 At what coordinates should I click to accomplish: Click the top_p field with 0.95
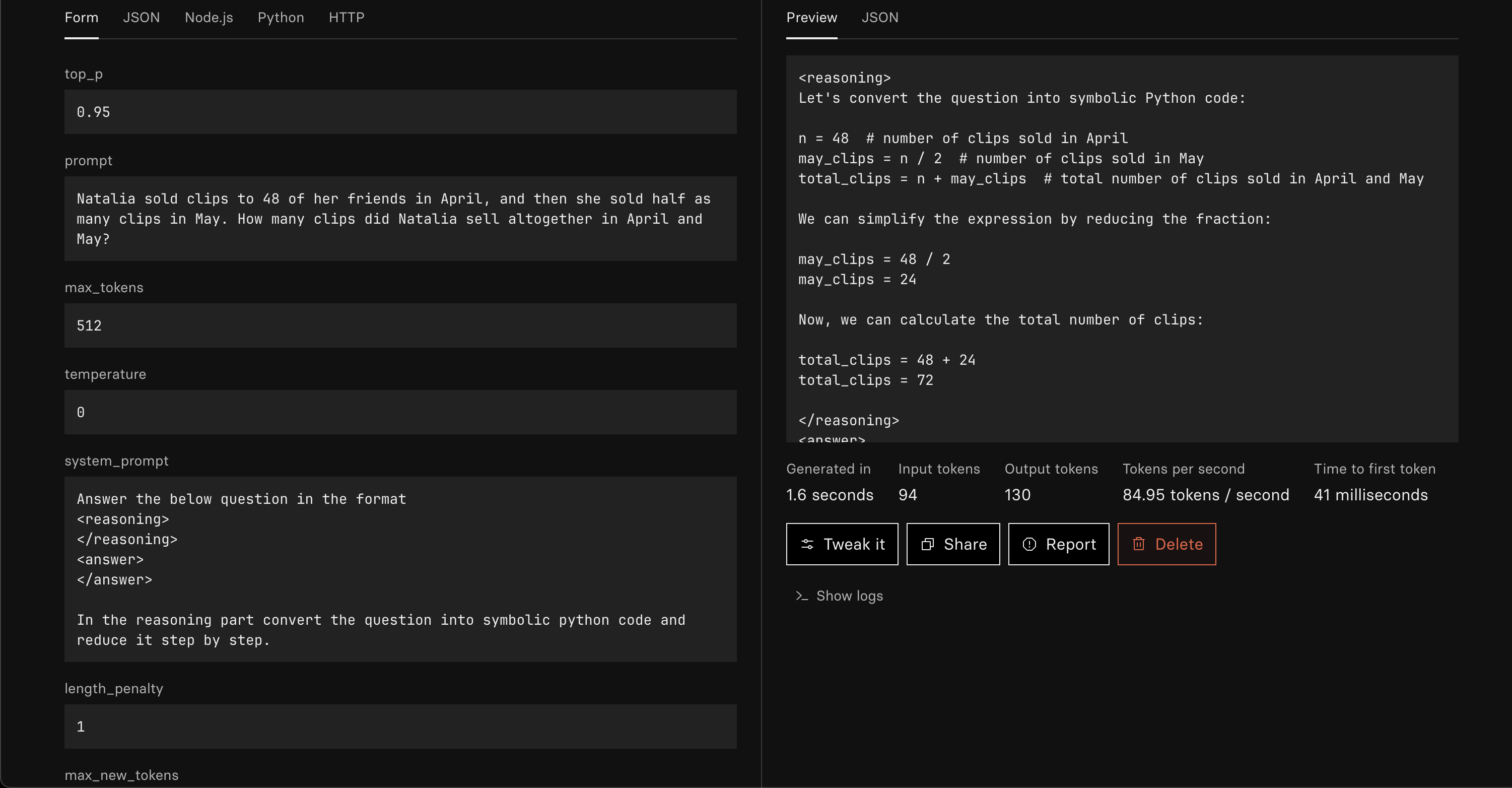tap(400, 112)
